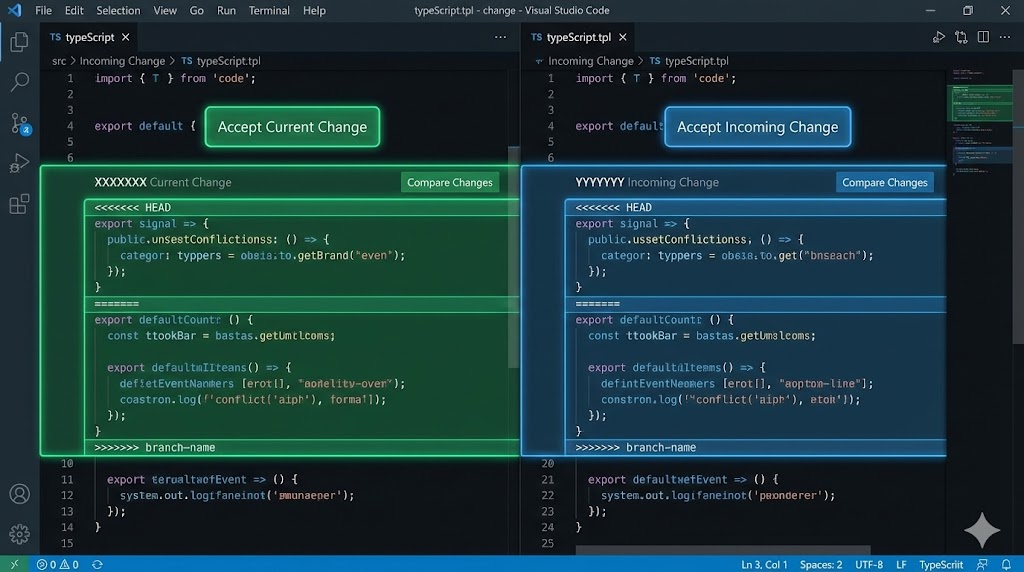Switch to the left typeScript tab
This screenshot has height=572, width=1024.
(90, 37)
